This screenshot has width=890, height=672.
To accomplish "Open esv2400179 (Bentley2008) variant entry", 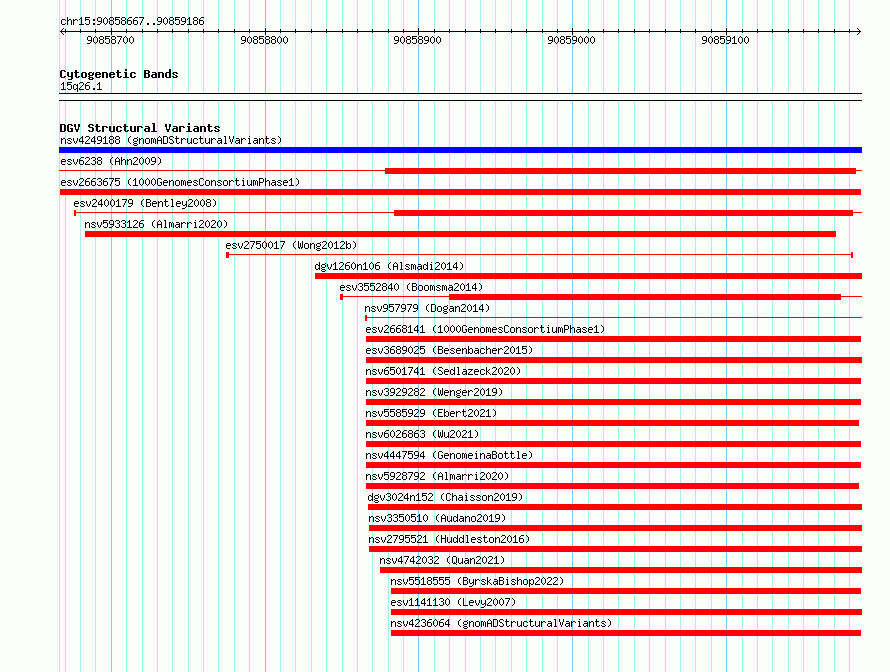I will [x=145, y=203].
